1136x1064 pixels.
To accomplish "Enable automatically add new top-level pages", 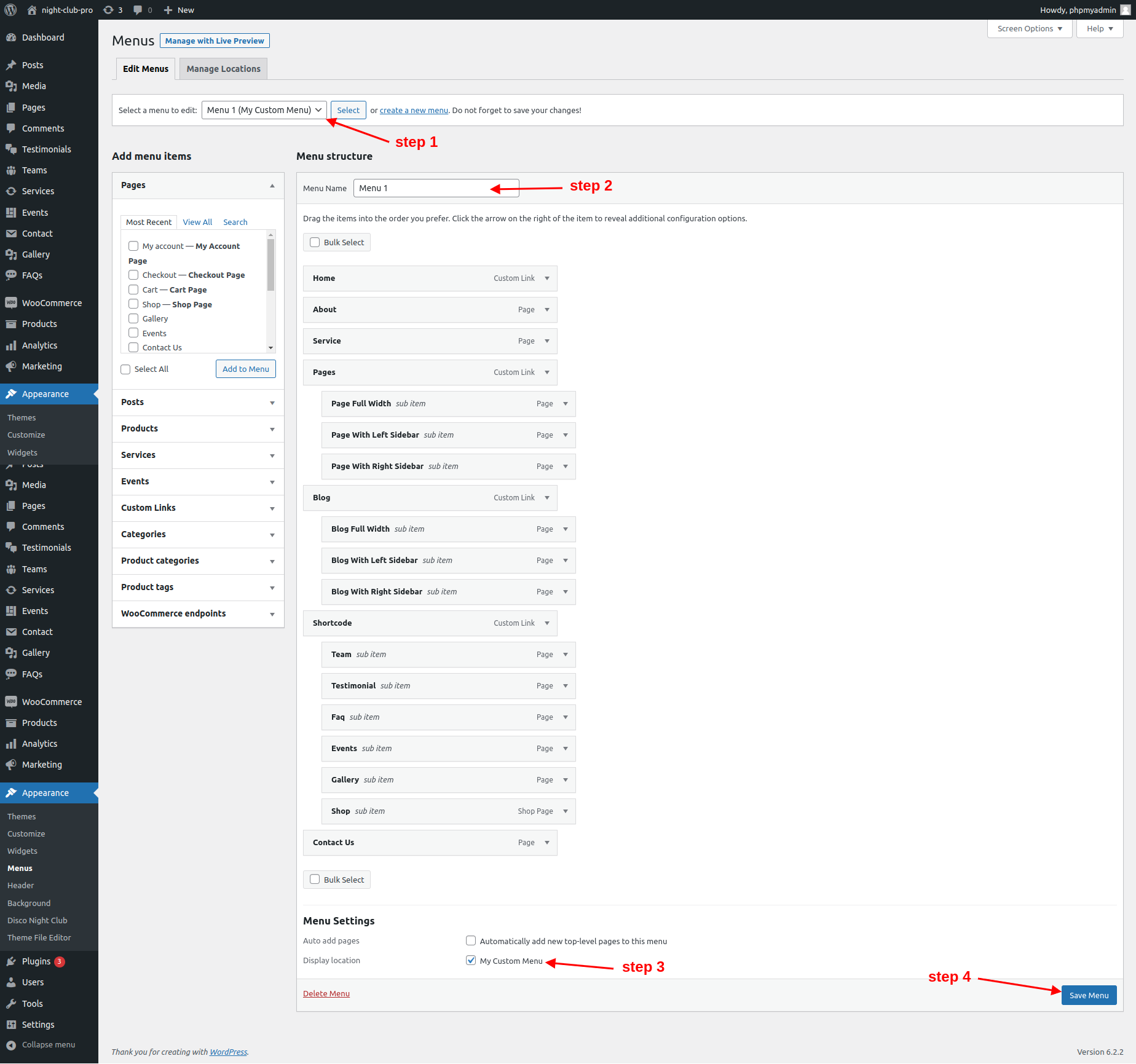I will [471, 940].
